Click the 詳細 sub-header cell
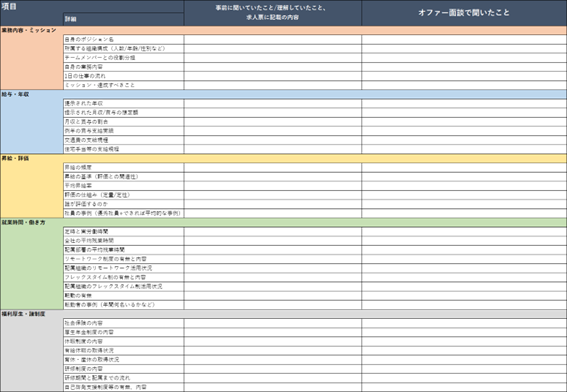 123,19
